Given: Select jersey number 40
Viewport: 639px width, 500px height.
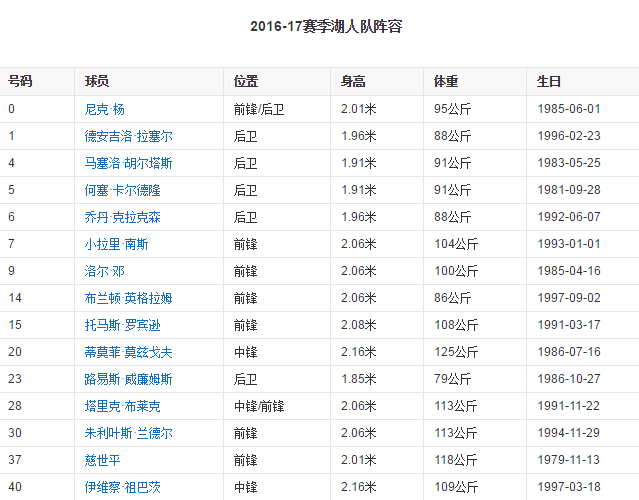Looking at the screenshot, I should (15, 486).
